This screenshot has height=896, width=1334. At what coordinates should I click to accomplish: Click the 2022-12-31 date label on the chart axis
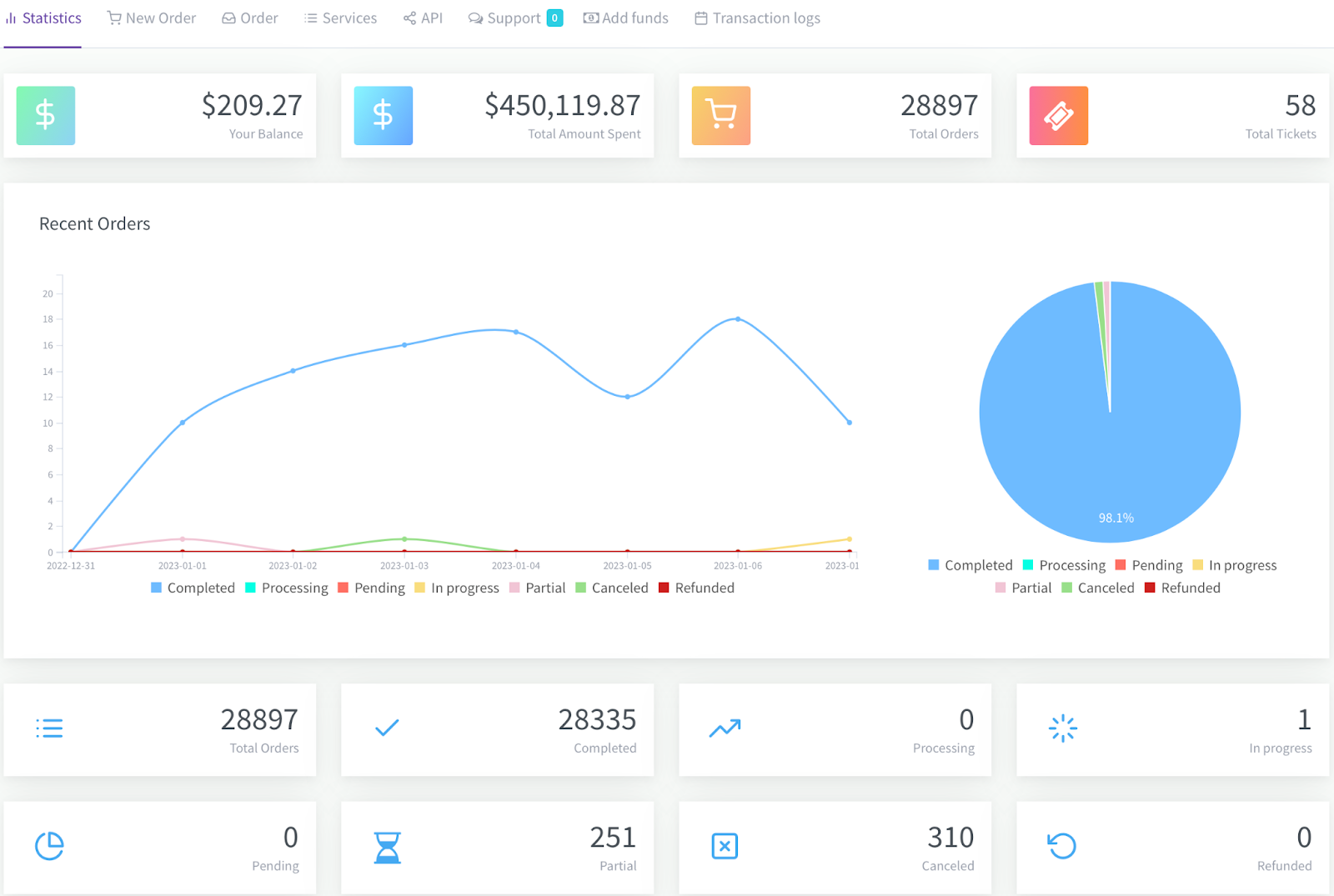click(71, 566)
